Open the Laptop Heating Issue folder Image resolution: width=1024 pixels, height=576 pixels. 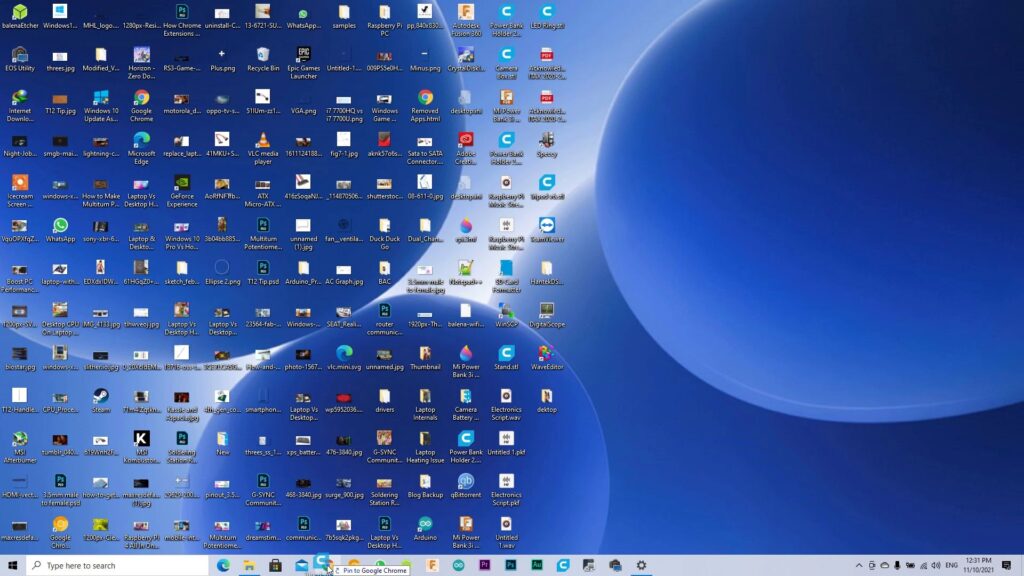click(x=425, y=447)
